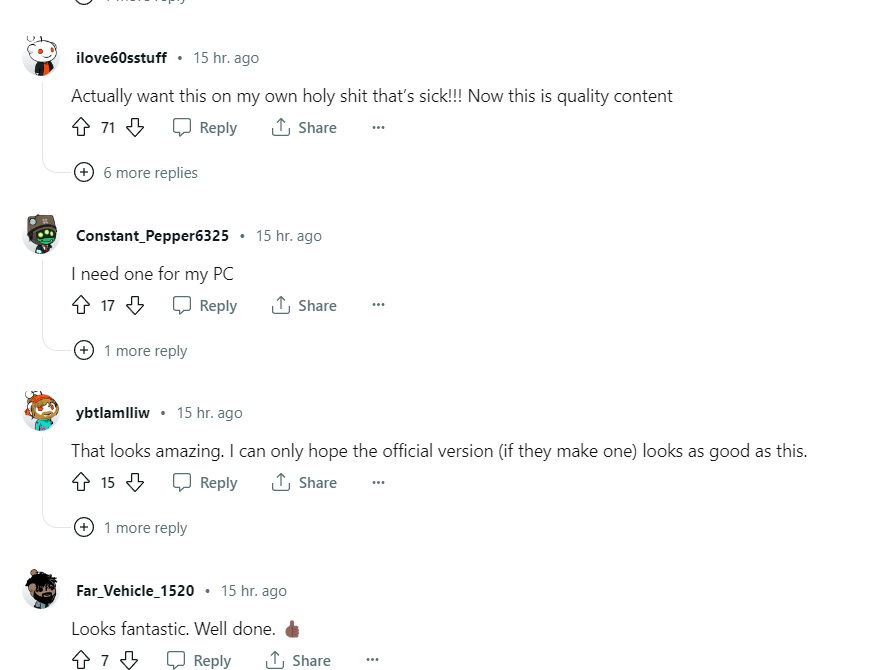The width and height of the screenshot is (882, 670).
Task: Upvote ilove60sstuff's comment
Action: coord(81,128)
